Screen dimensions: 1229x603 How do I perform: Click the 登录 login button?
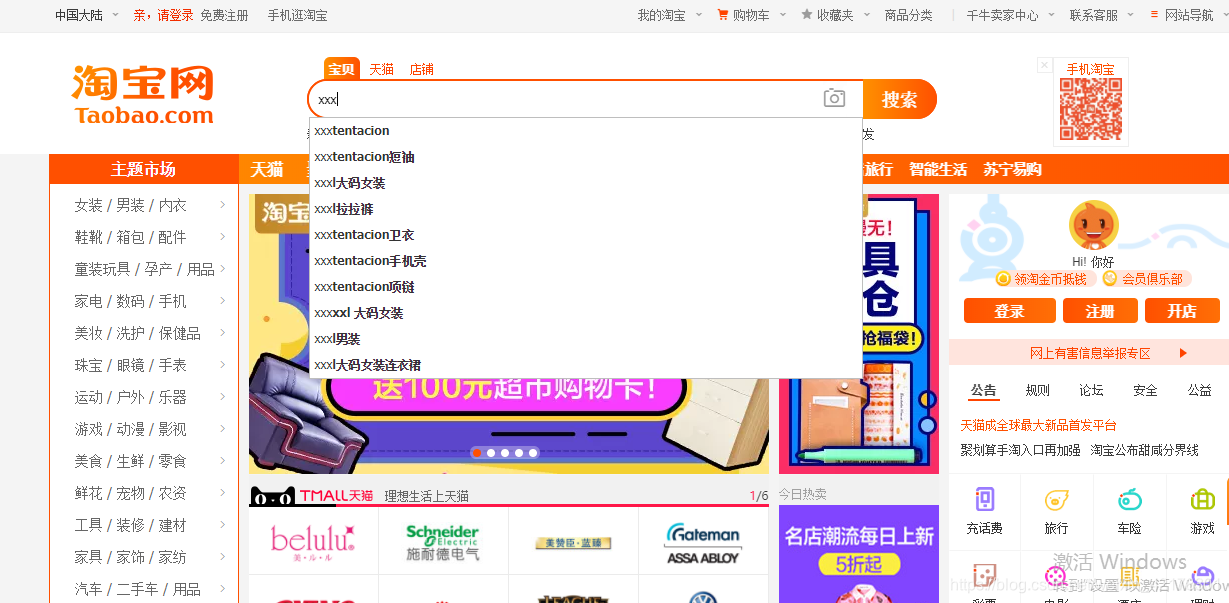tap(1010, 311)
